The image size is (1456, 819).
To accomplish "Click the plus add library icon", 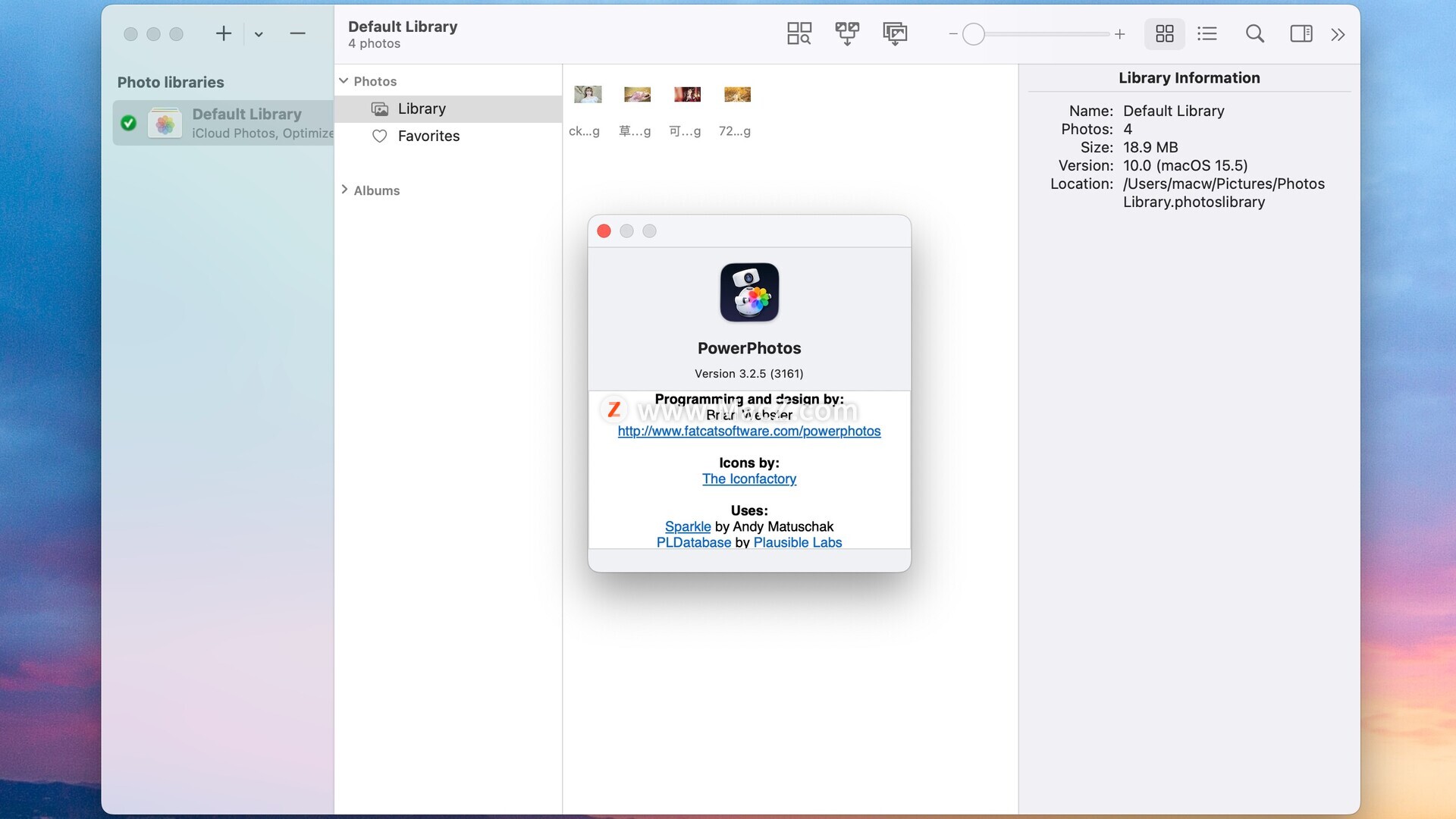I will tap(224, 33).
